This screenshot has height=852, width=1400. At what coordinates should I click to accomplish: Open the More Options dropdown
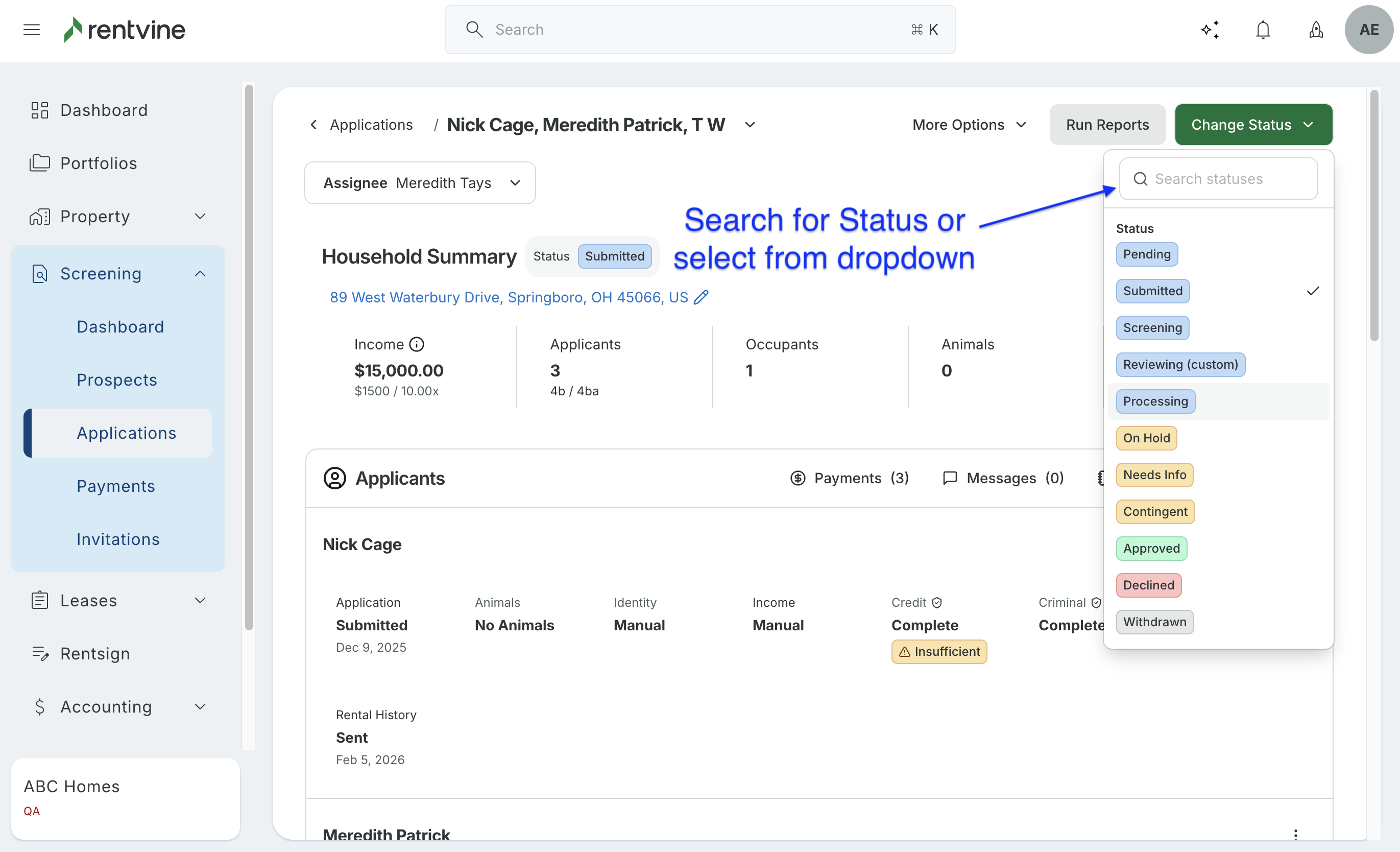pyautogui.click(x=969, y=125)
